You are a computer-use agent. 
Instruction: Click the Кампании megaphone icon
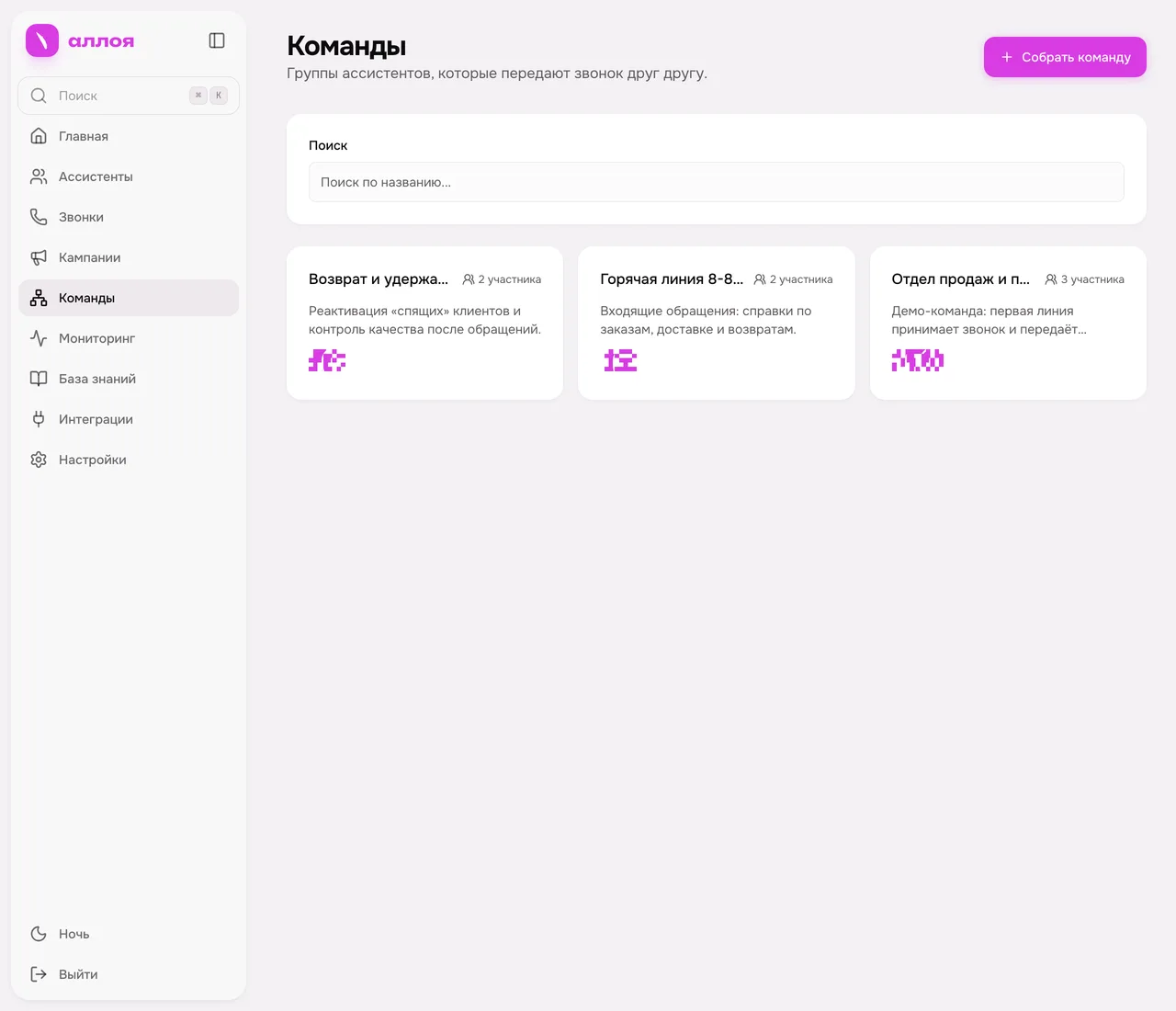pyautogui.click(x=39, y=257)
